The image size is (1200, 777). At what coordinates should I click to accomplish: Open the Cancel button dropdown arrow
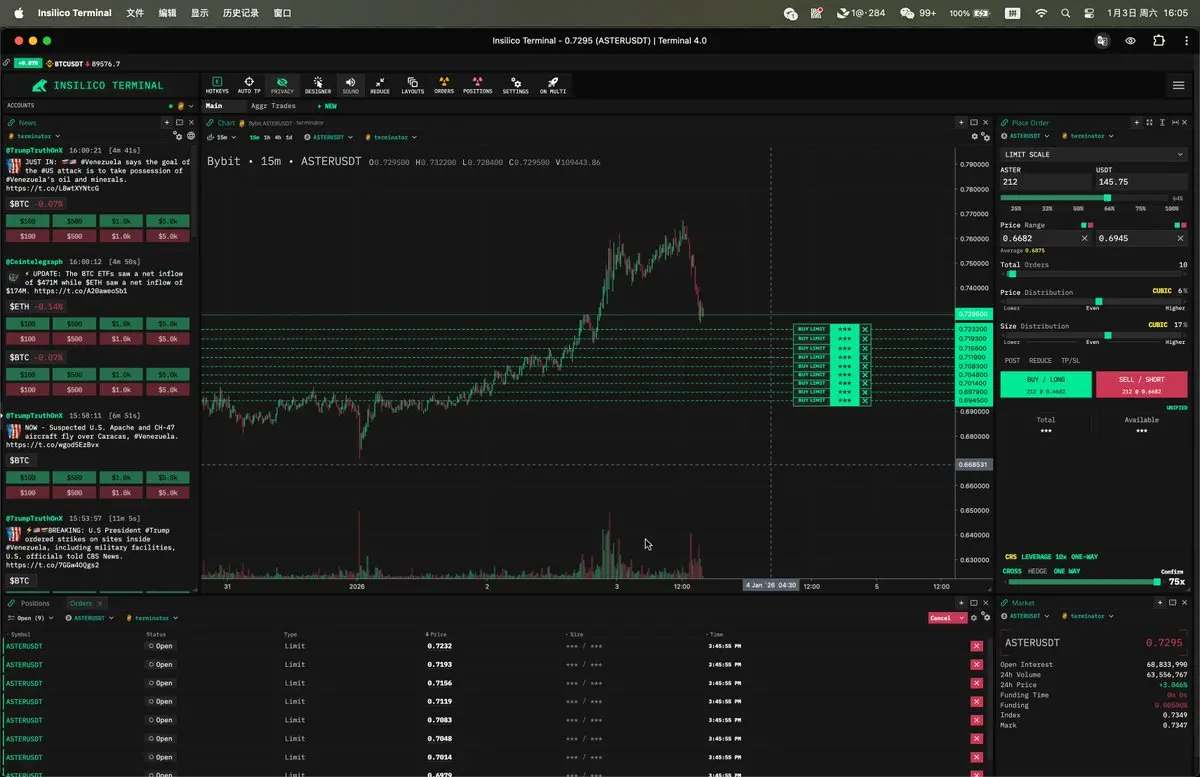pos(961,618)
